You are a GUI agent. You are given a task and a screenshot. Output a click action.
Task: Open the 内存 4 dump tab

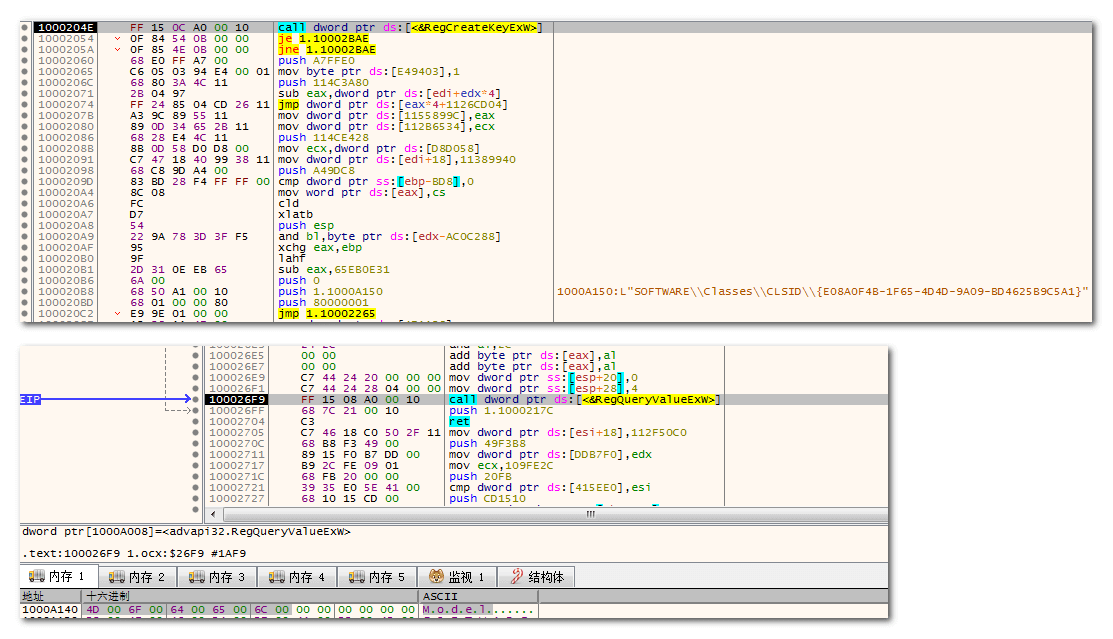coord(297,577)
